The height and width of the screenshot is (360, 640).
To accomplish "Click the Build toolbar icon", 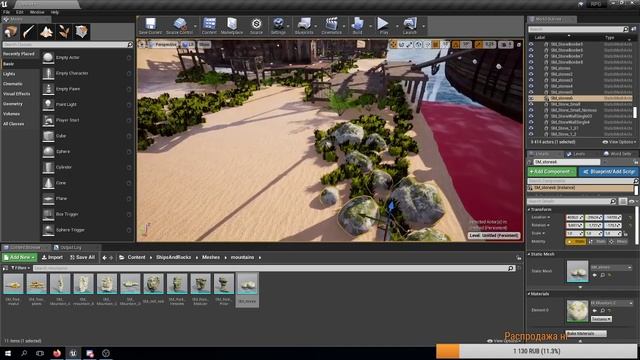I will (357, 25).
